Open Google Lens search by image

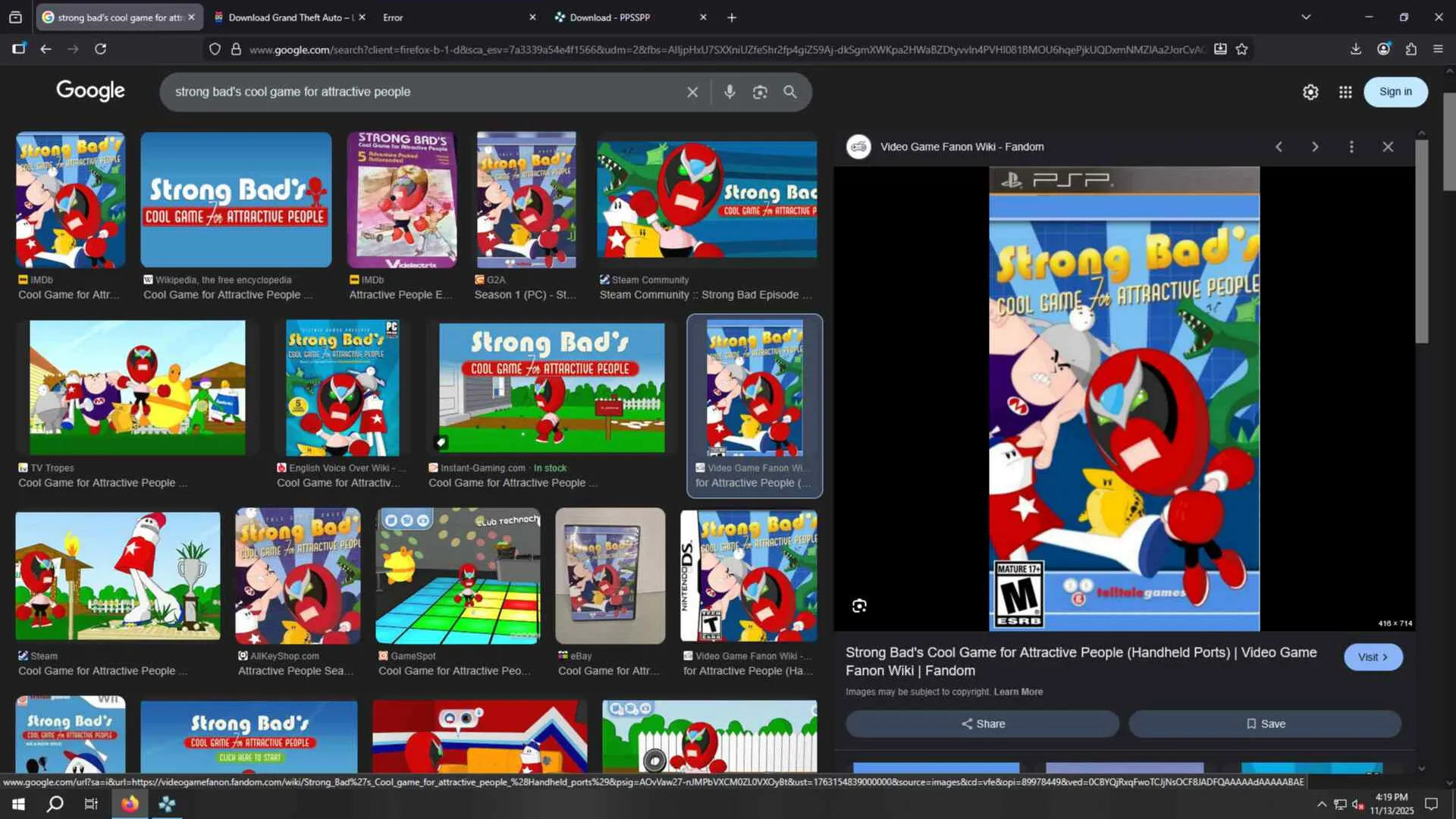[759, 92]
